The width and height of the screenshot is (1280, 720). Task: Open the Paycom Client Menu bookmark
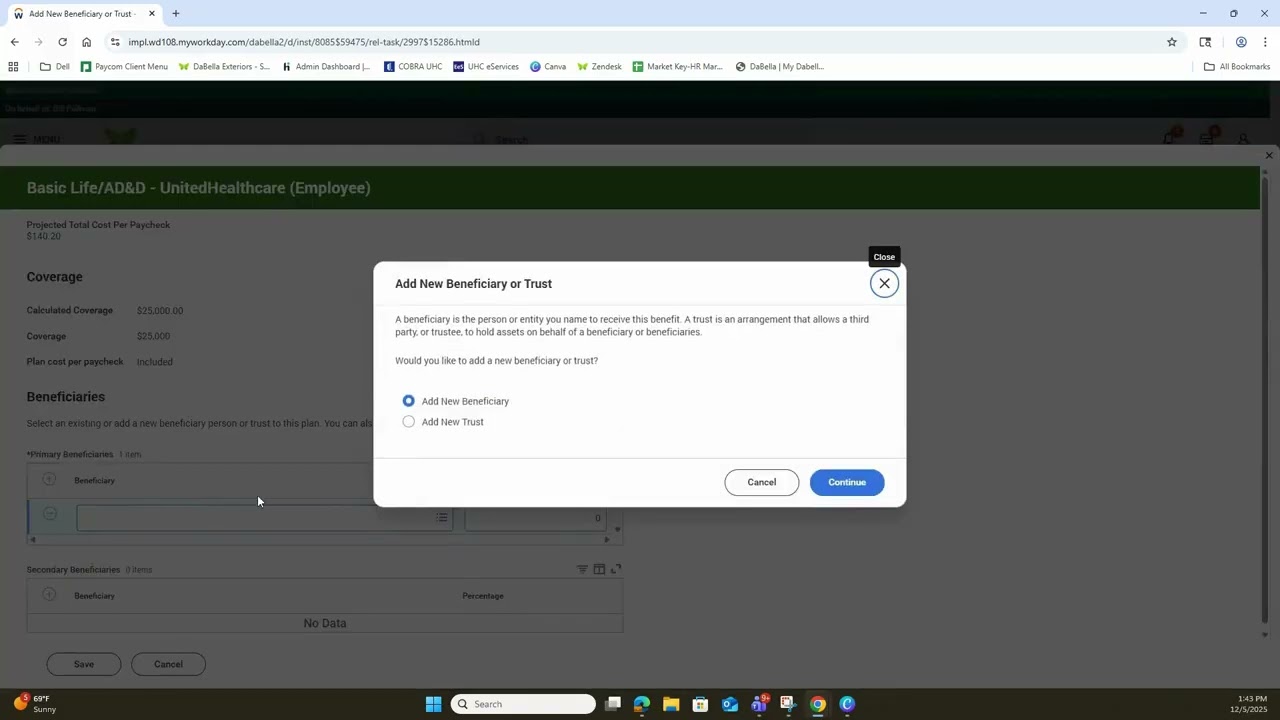tap(124, 67)
